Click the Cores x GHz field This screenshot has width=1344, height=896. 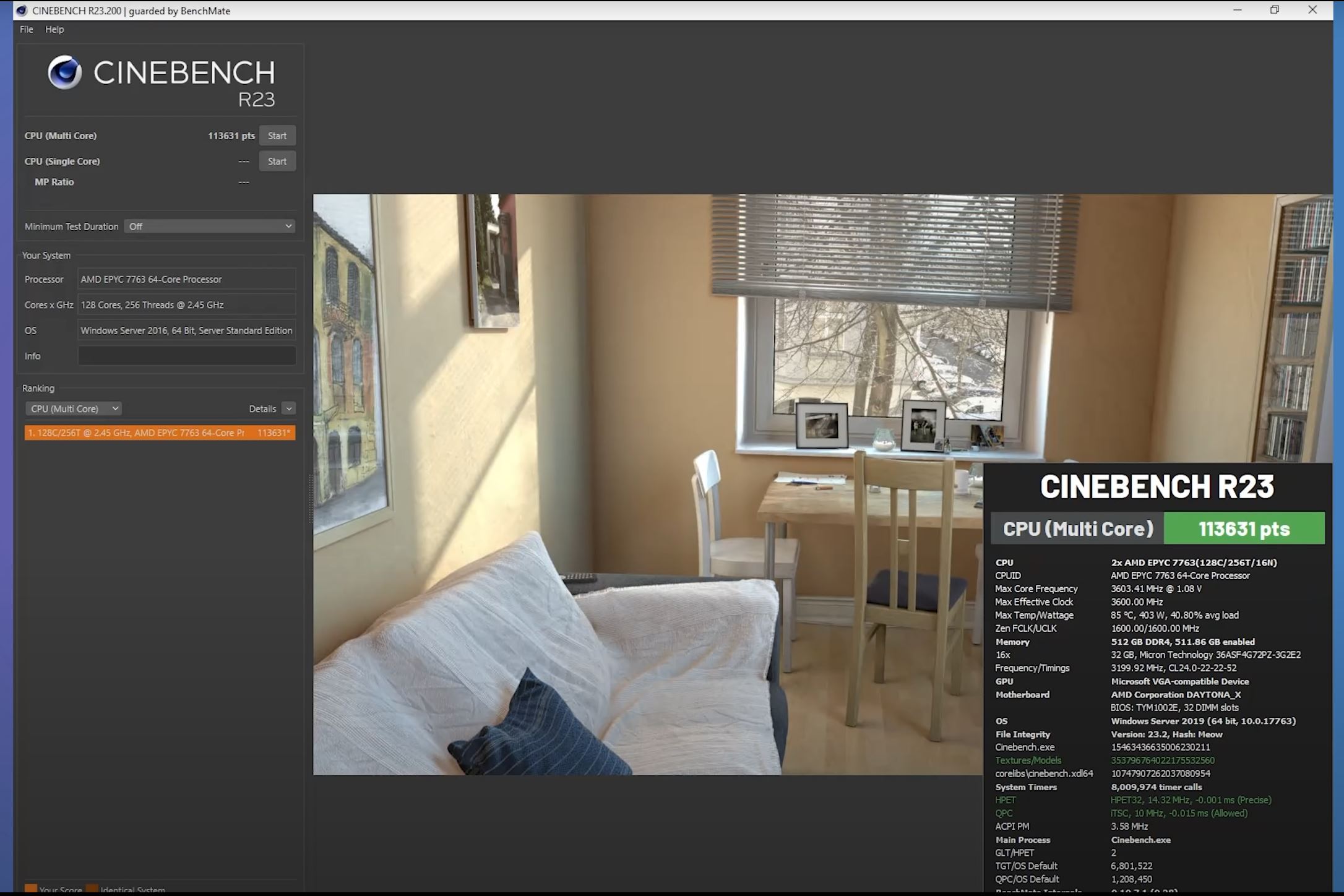click(x=186, y=304)
